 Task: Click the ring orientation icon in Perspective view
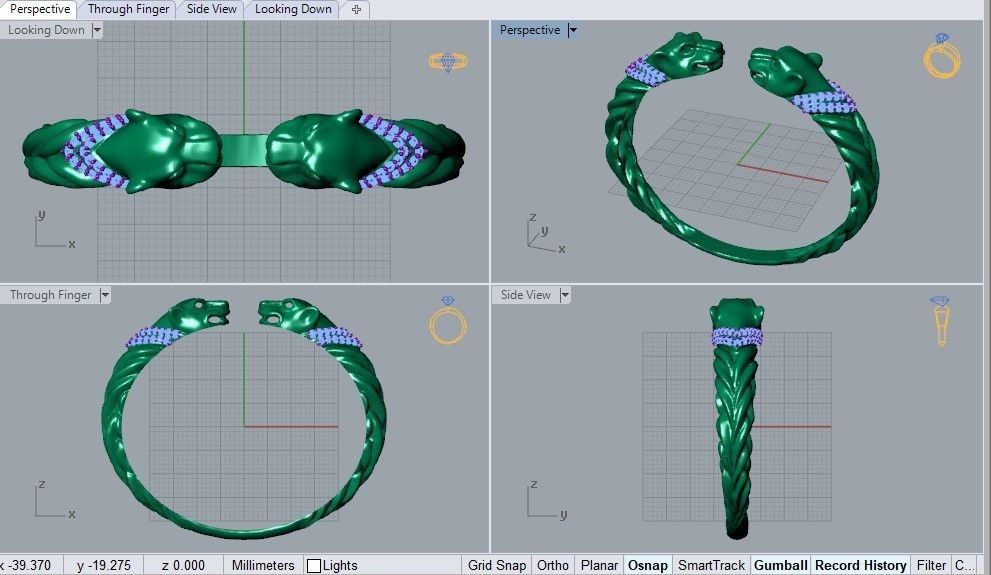[942, 56]
